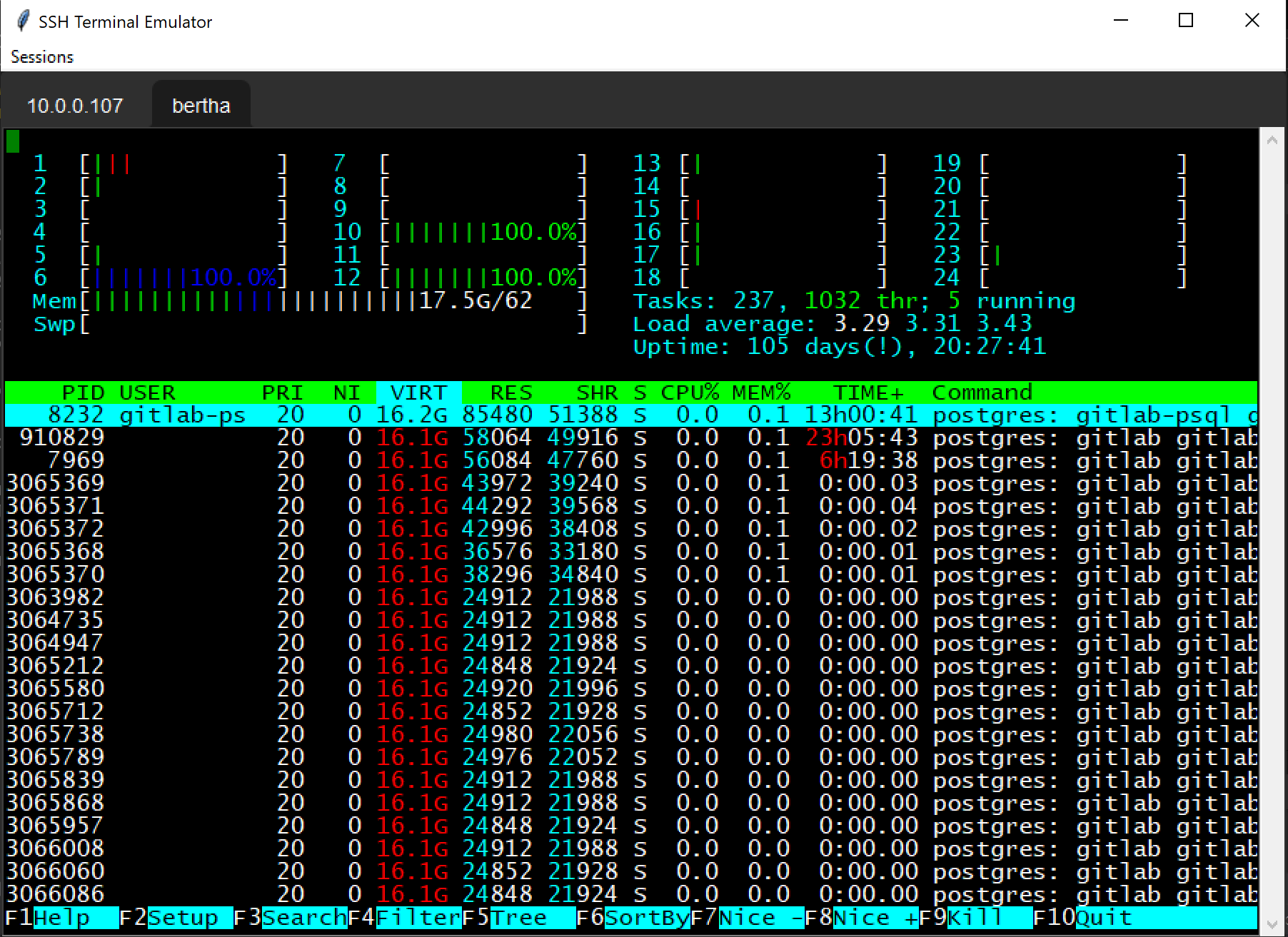Sort by the RES column header
The image size is (1288, 937).
coord(511,392)
